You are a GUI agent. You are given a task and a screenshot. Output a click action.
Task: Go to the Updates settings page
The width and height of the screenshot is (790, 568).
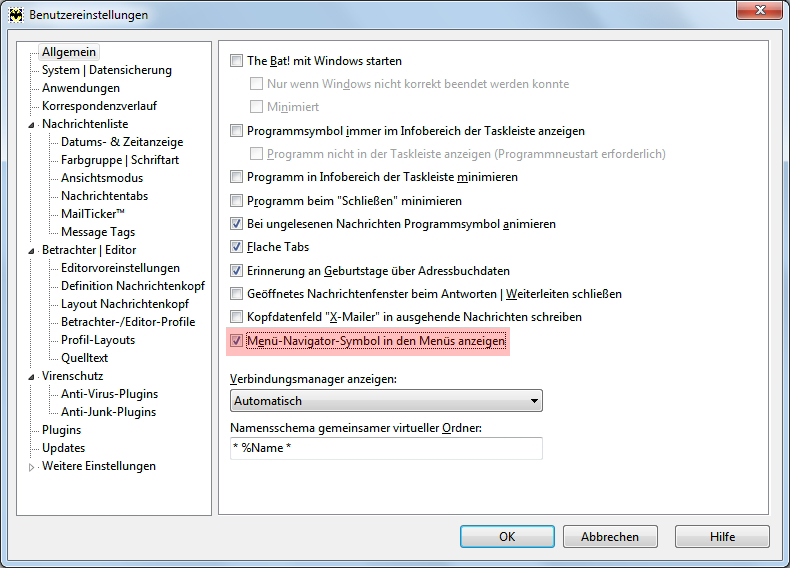(63, 448)
